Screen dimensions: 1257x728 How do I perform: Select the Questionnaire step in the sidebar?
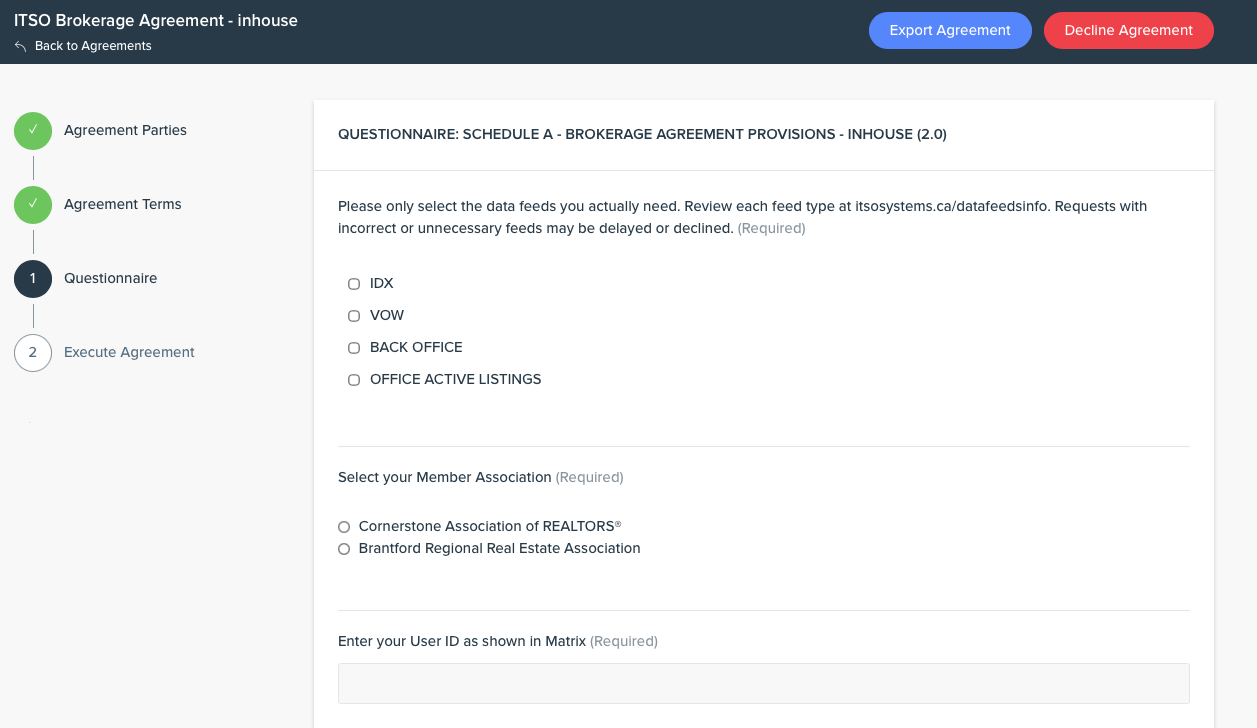pyautogui.click(x=110, y=279)
